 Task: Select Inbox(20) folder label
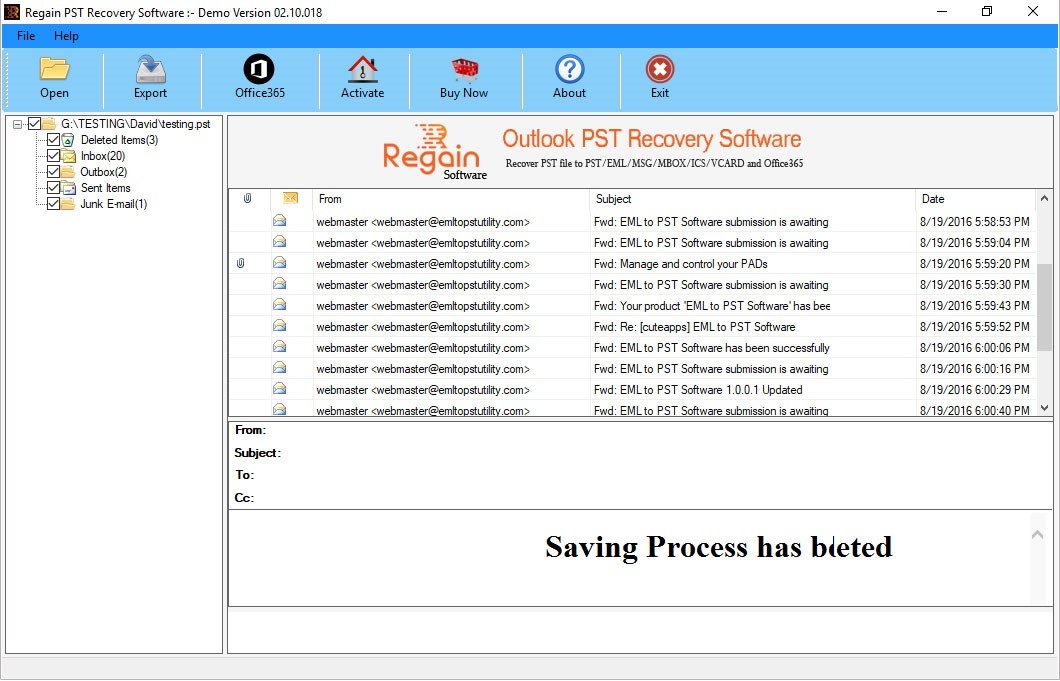pyautogui.click(x=103, y=156)
